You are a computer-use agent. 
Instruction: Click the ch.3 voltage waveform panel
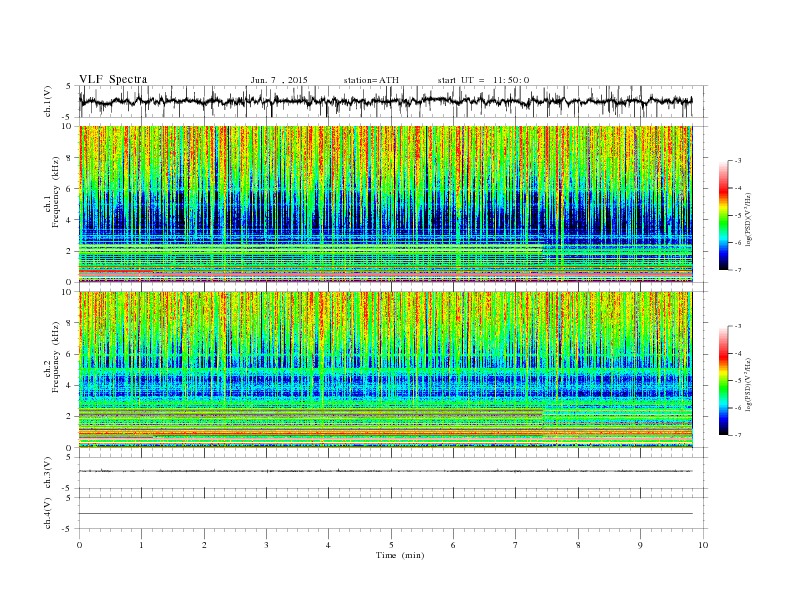pyautogui.click(x=393, y=473)
